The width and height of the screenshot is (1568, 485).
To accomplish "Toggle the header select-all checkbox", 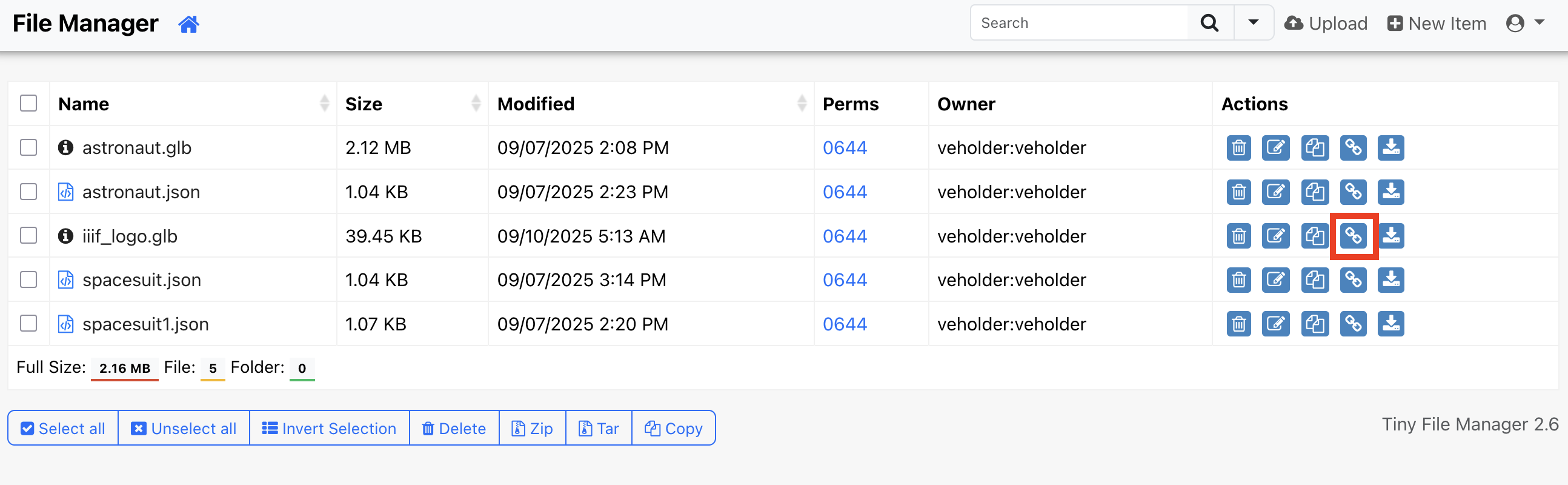I will click(28, 104).
